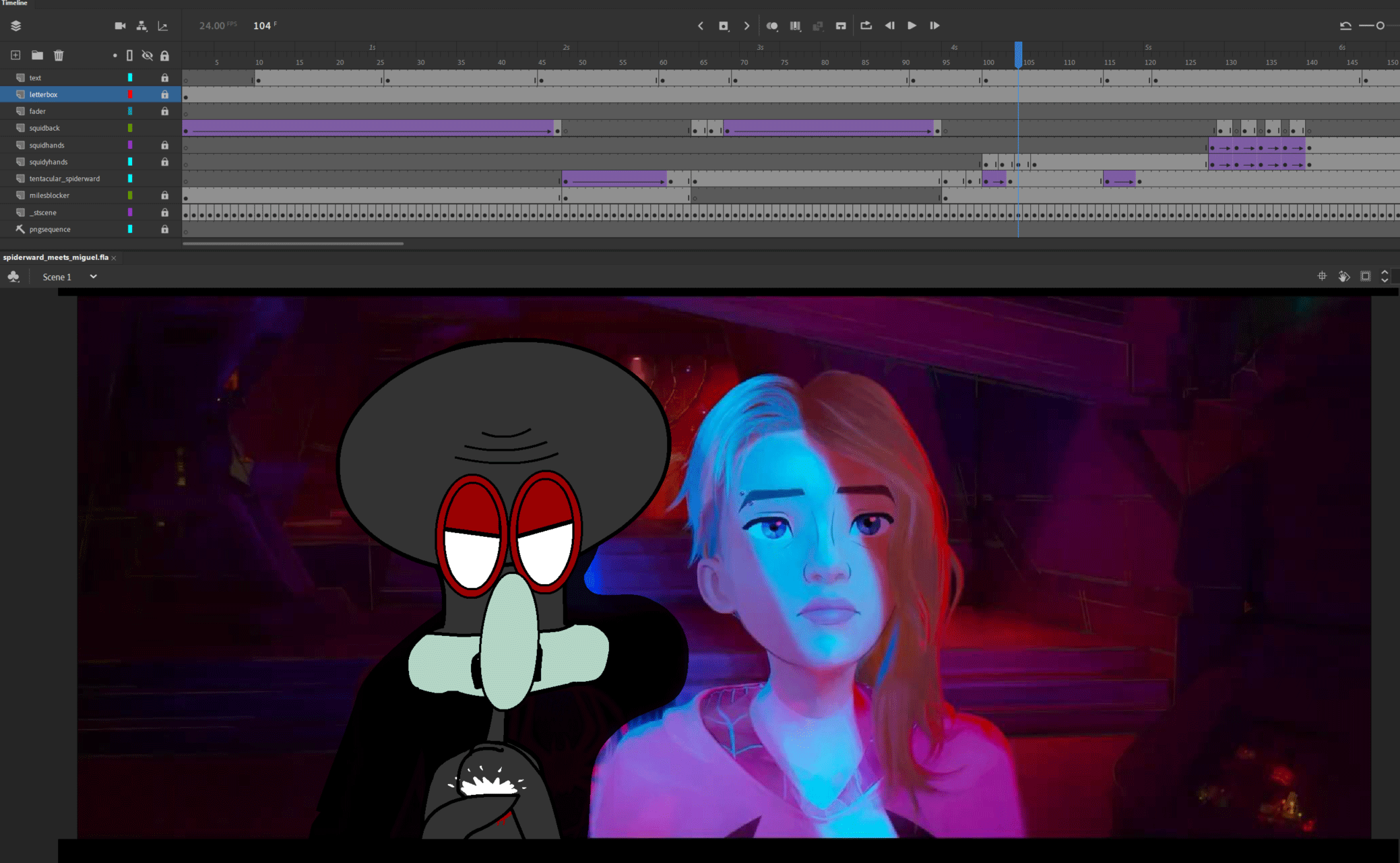Image resolution: width=1400 pixels, height=863 pixels.
Task: Click the timeline horizontal scrollbar
Action: point(293,244)
